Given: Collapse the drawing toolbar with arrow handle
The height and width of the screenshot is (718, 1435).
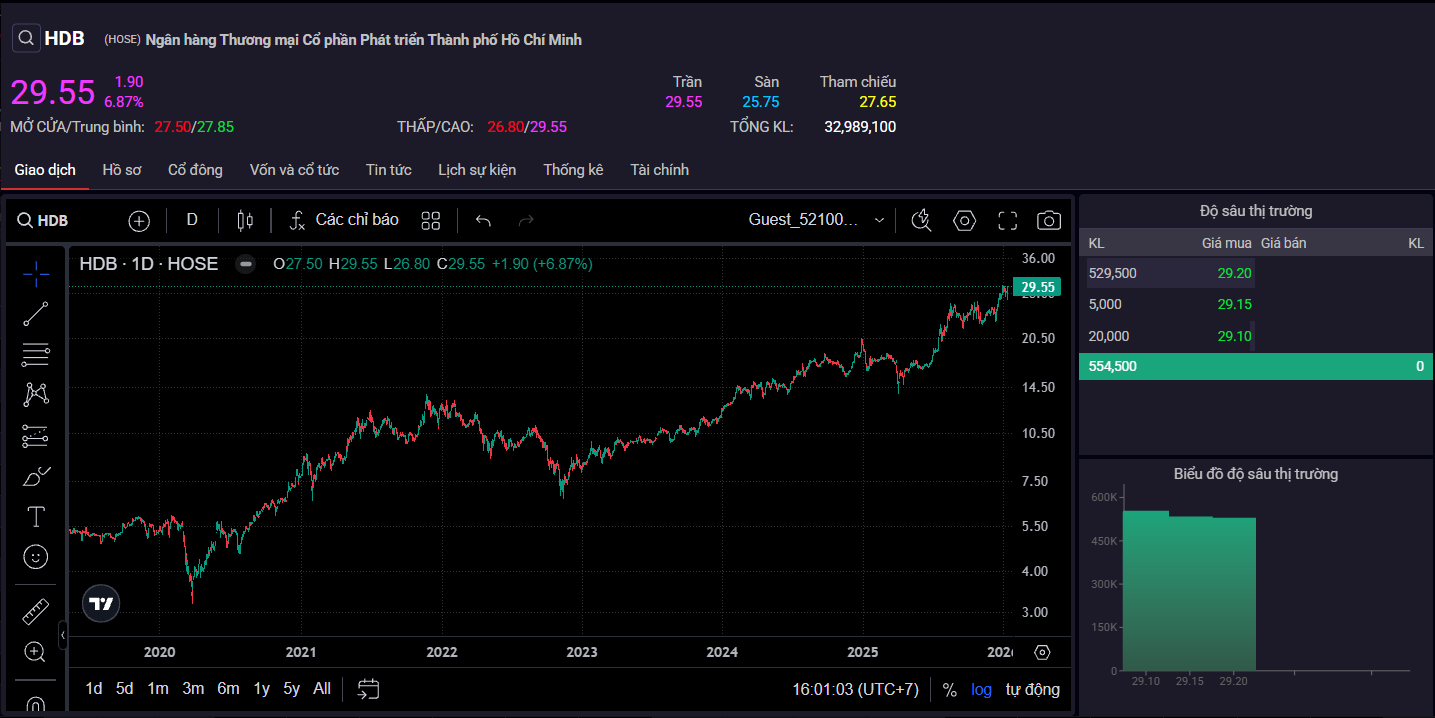Looking at the screenshot, I should (63, 634).
